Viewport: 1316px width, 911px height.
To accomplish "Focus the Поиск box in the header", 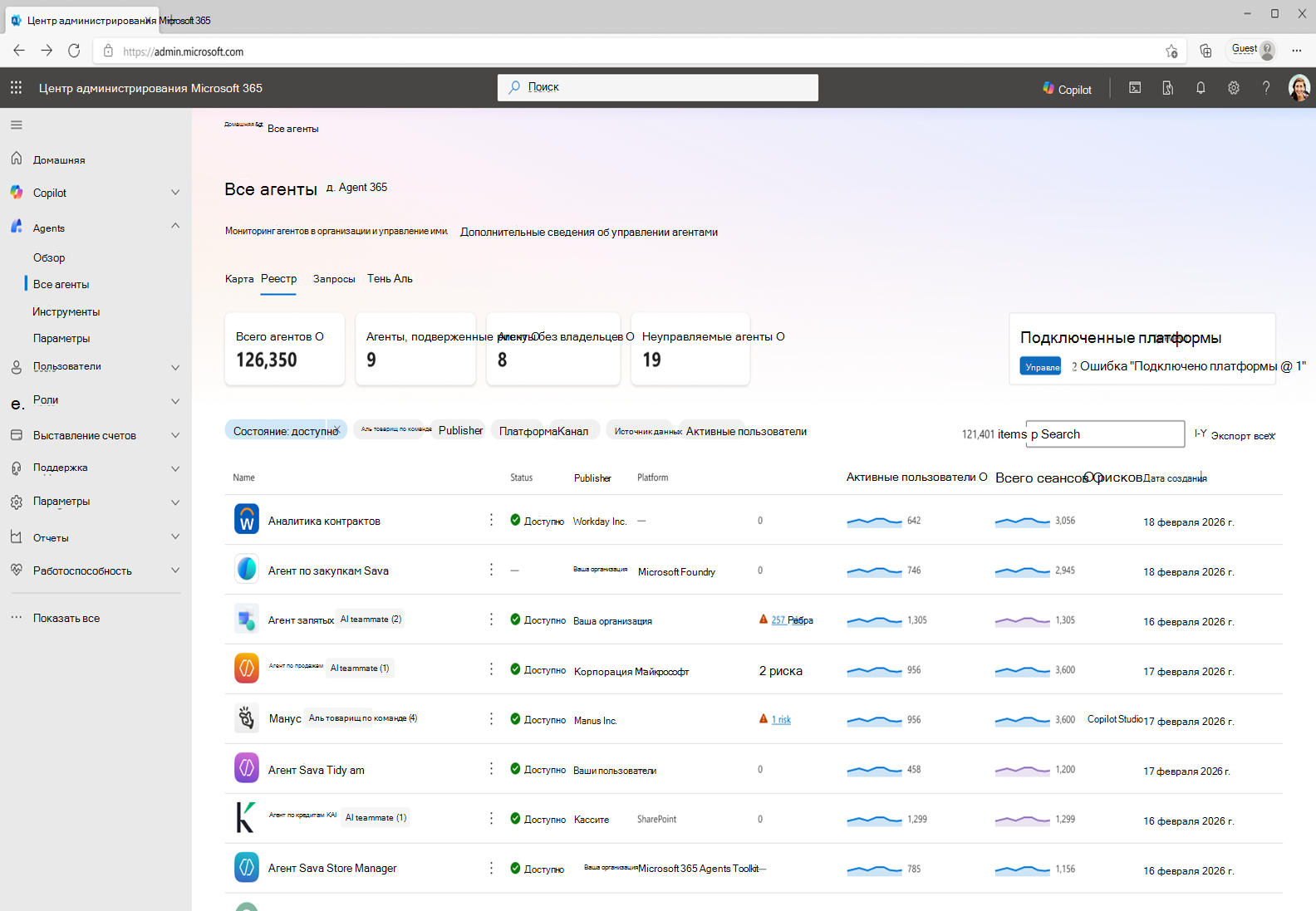I will [x=658, y=87].
